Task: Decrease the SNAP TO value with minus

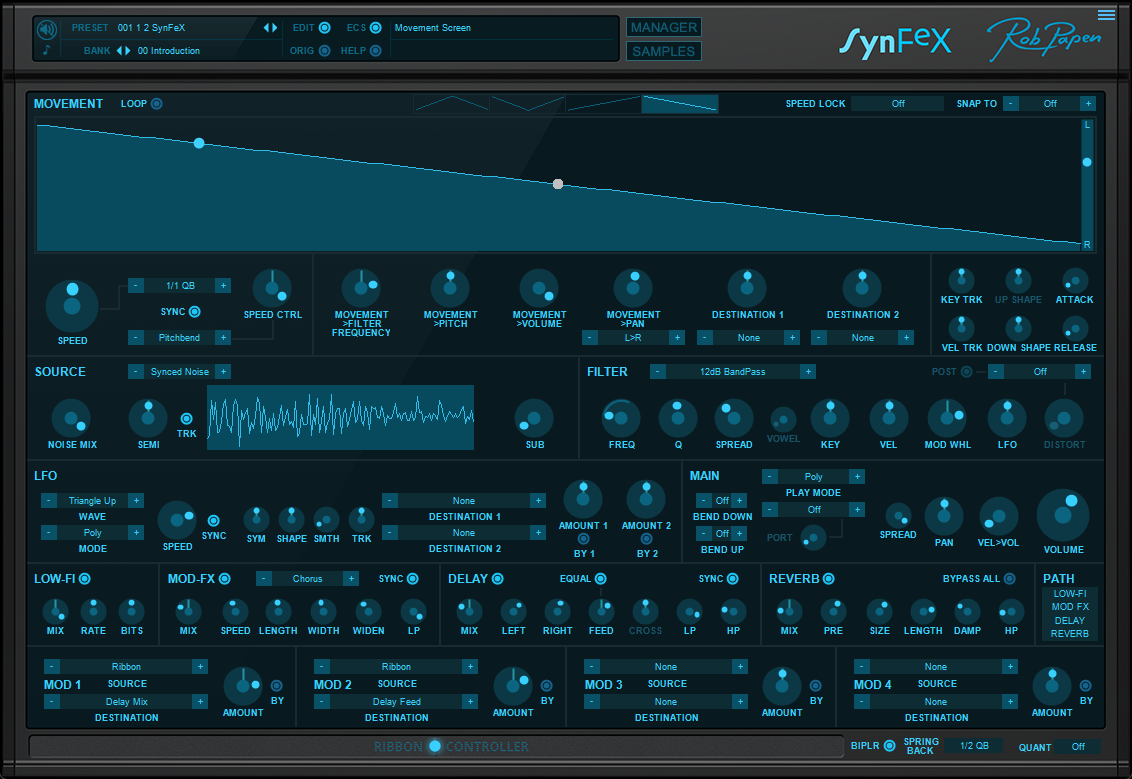Action: [1011, 103]
